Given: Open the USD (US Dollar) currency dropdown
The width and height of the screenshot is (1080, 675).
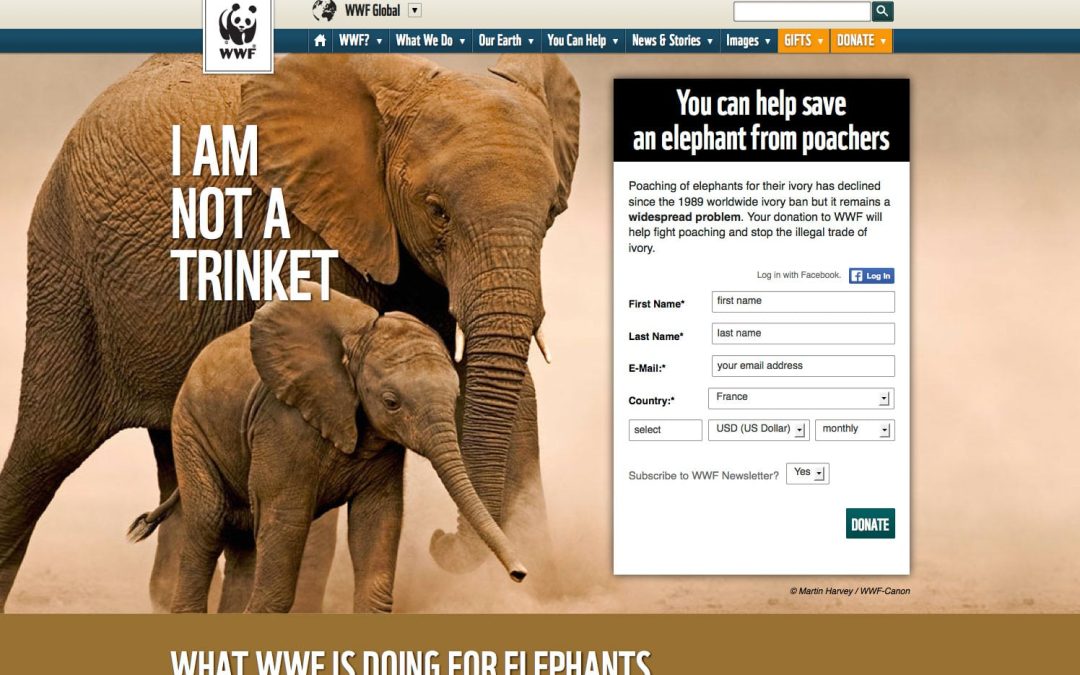Looking at the screenshot, I should [758, 430].
